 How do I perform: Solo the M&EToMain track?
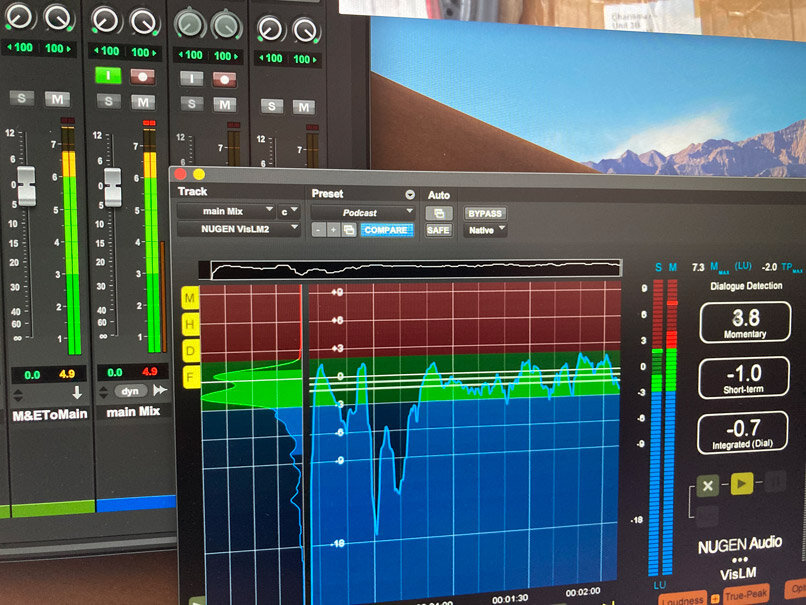(x=22, y=98)
